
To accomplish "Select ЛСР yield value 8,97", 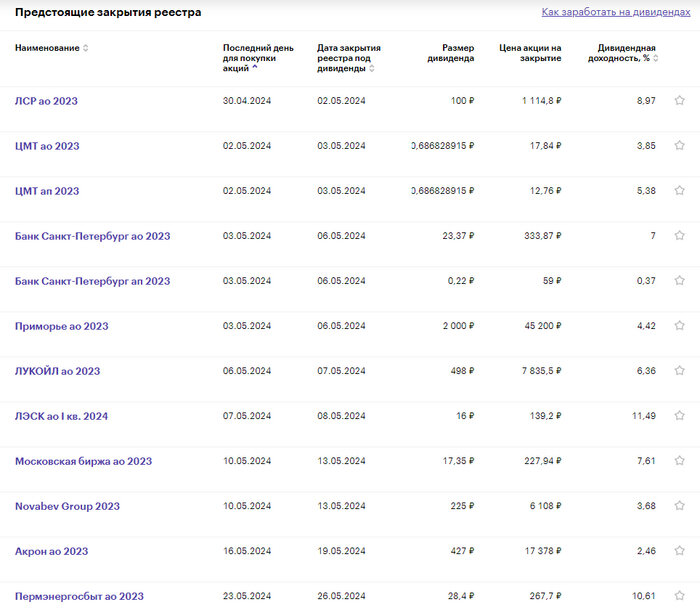I will [x=646, y=101].
